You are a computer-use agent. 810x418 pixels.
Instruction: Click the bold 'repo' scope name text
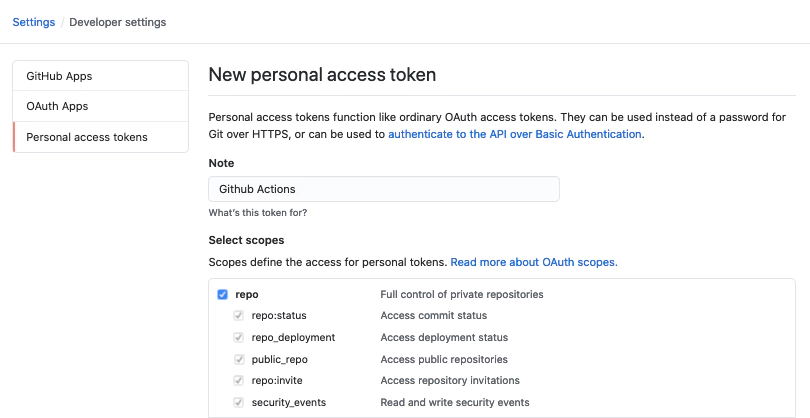pyautogui.click(x=247, y=295)
